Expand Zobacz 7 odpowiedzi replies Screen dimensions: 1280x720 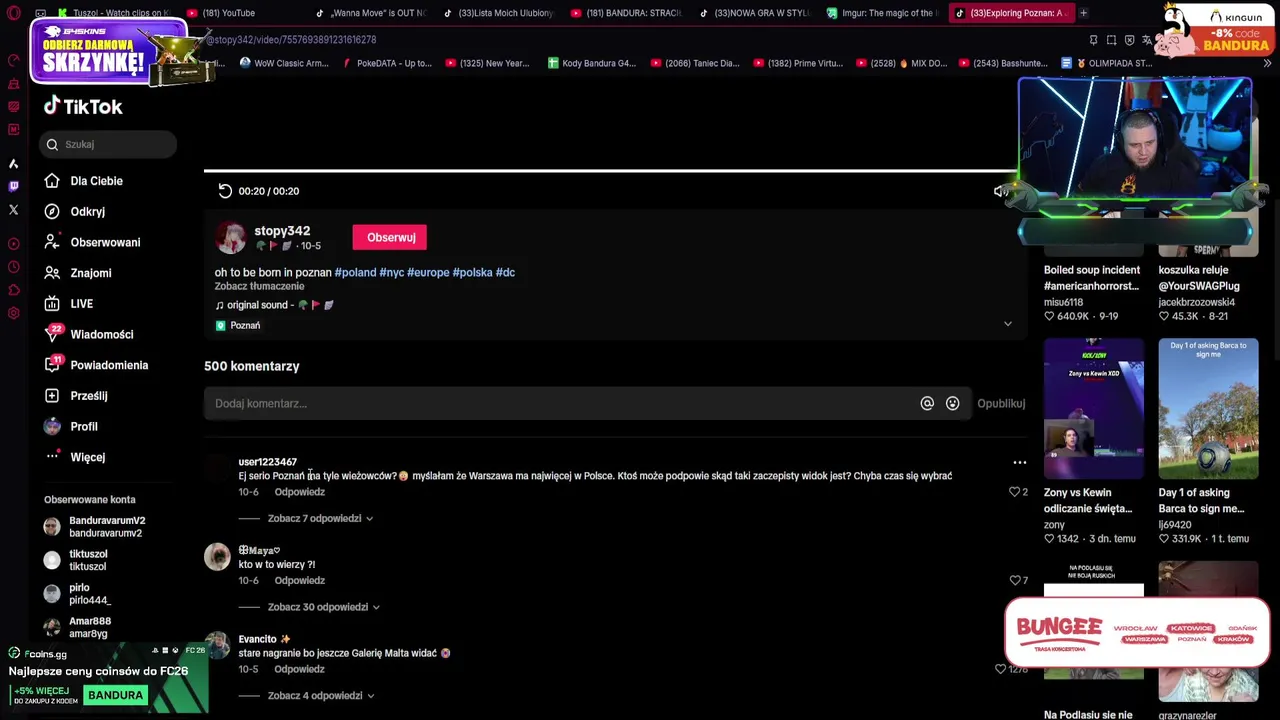tap(320, 518)
